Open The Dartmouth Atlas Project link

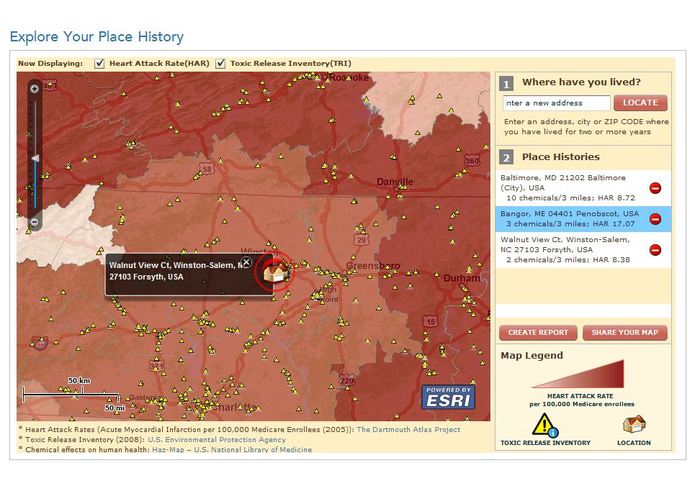[x=408, y=429]
